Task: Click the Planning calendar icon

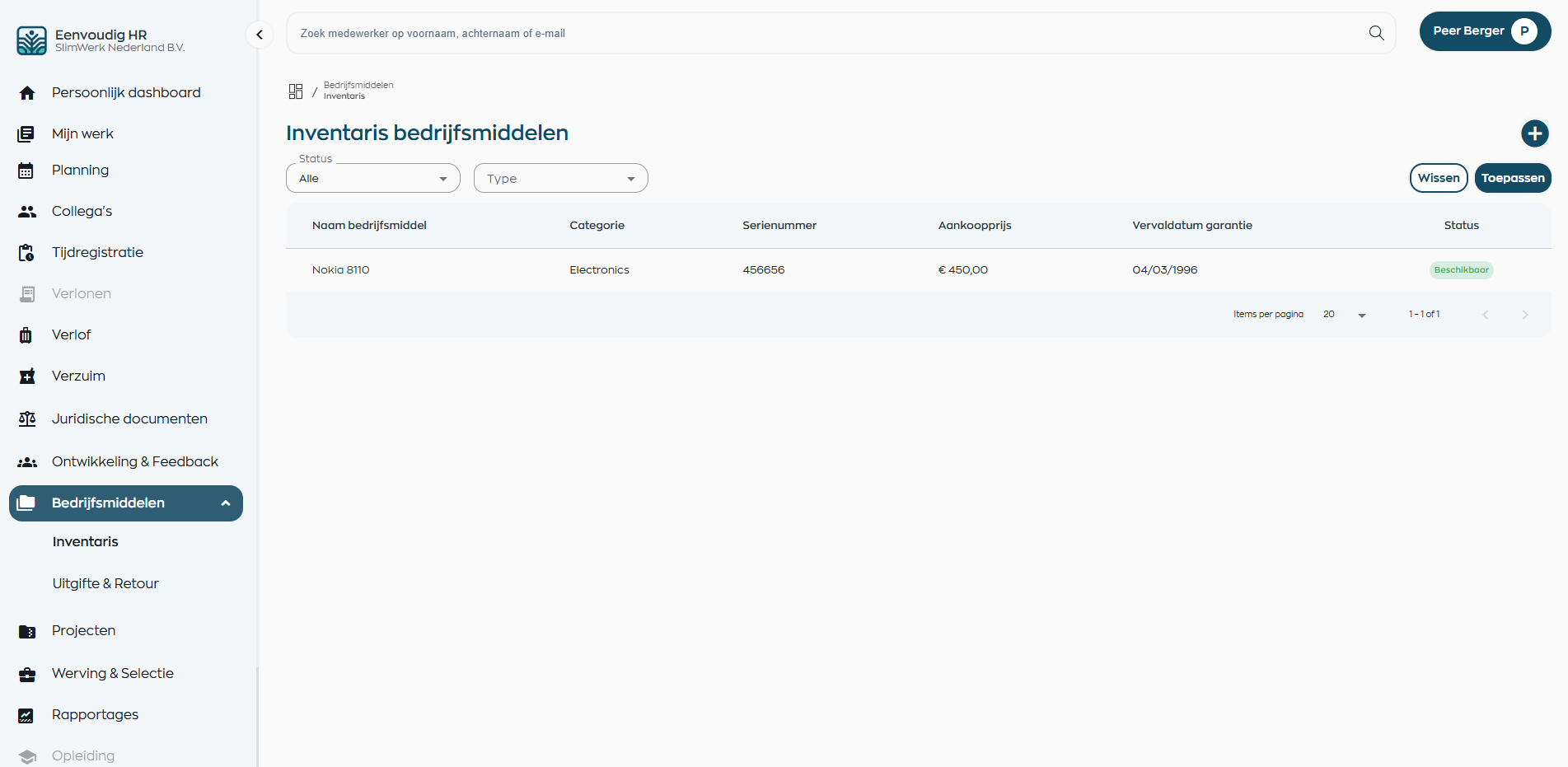Action: (x=26, y=171)
